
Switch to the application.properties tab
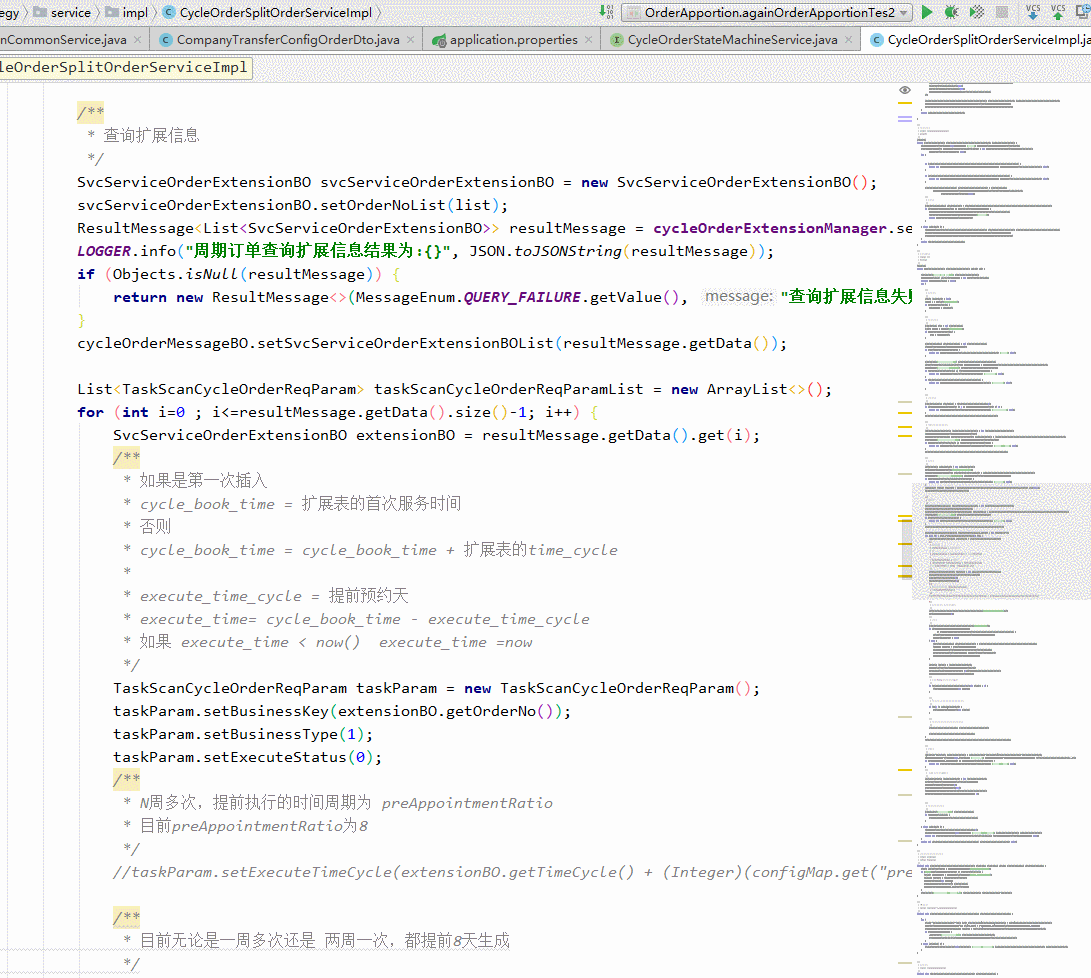coord(513,40)
